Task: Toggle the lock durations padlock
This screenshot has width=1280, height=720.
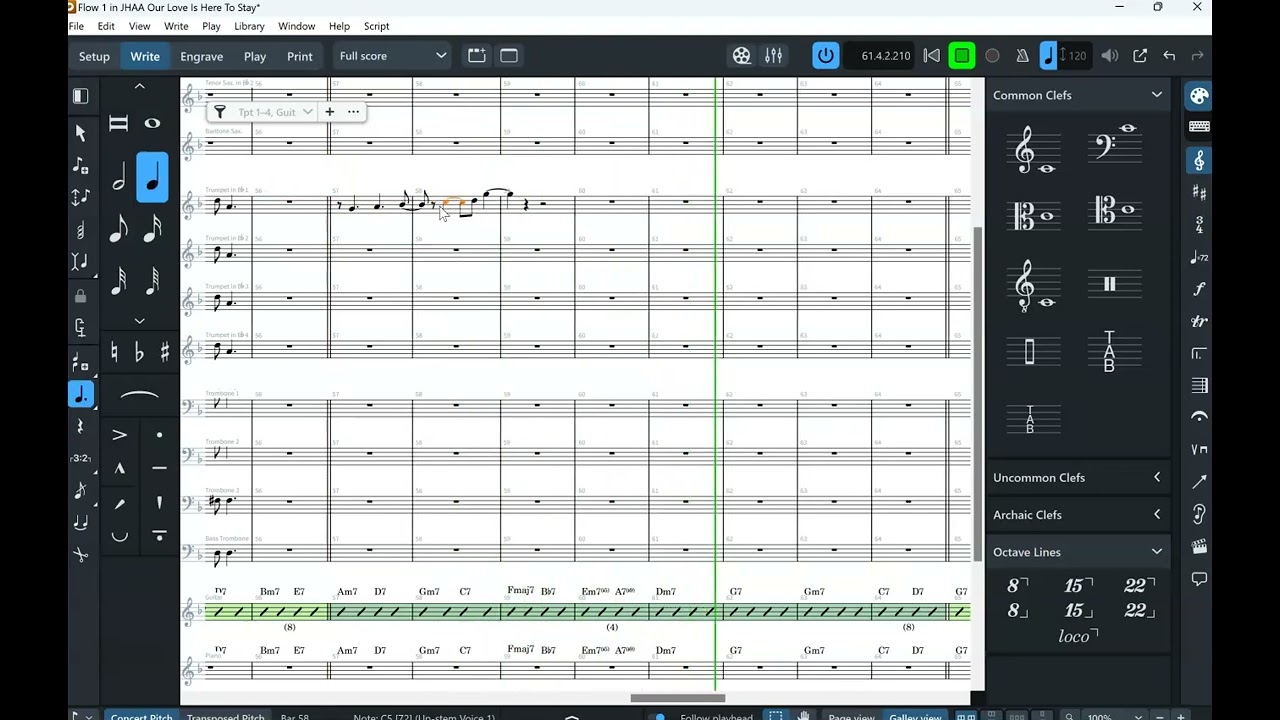Action: coord(81,296)
